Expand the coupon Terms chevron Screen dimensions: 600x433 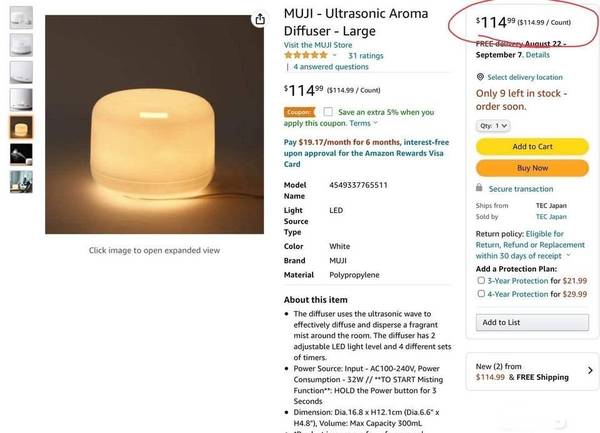[376, 123]
